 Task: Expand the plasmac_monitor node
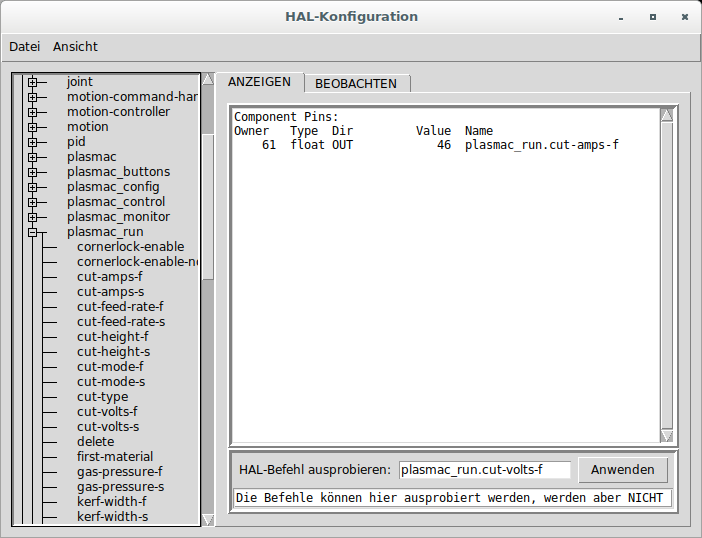click(32, 217)
